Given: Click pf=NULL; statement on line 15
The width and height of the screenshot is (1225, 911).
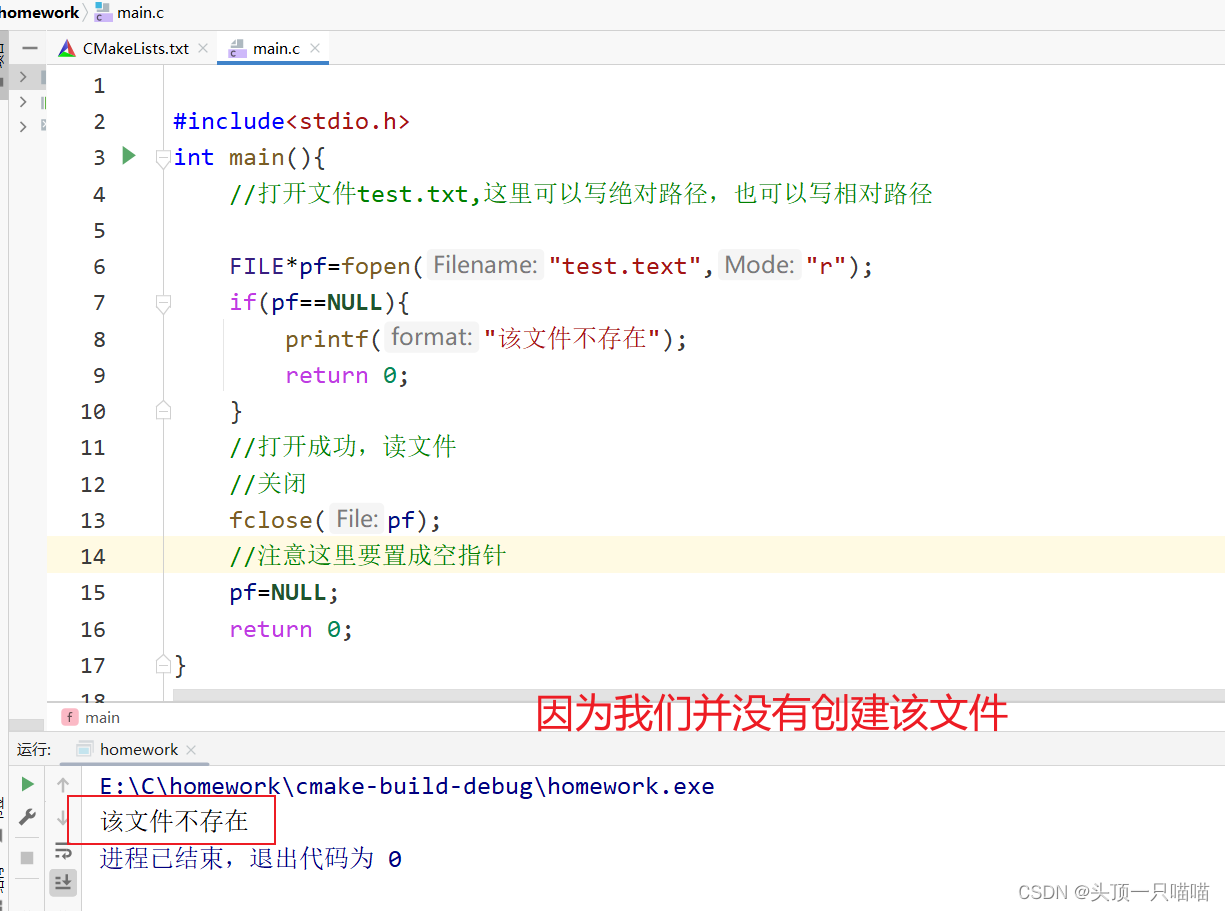Looking at the screenshot, I should (284, 592).
